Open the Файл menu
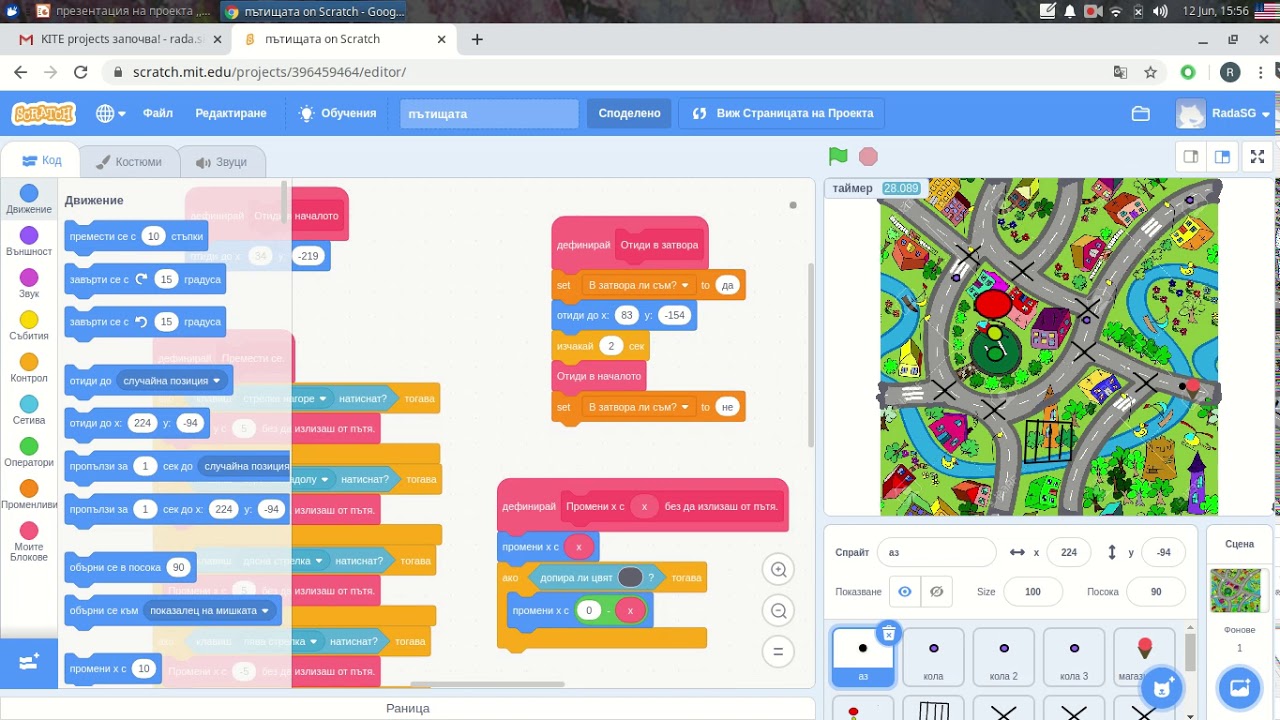This screenshot has width=1280, height=720. [158, 113]
